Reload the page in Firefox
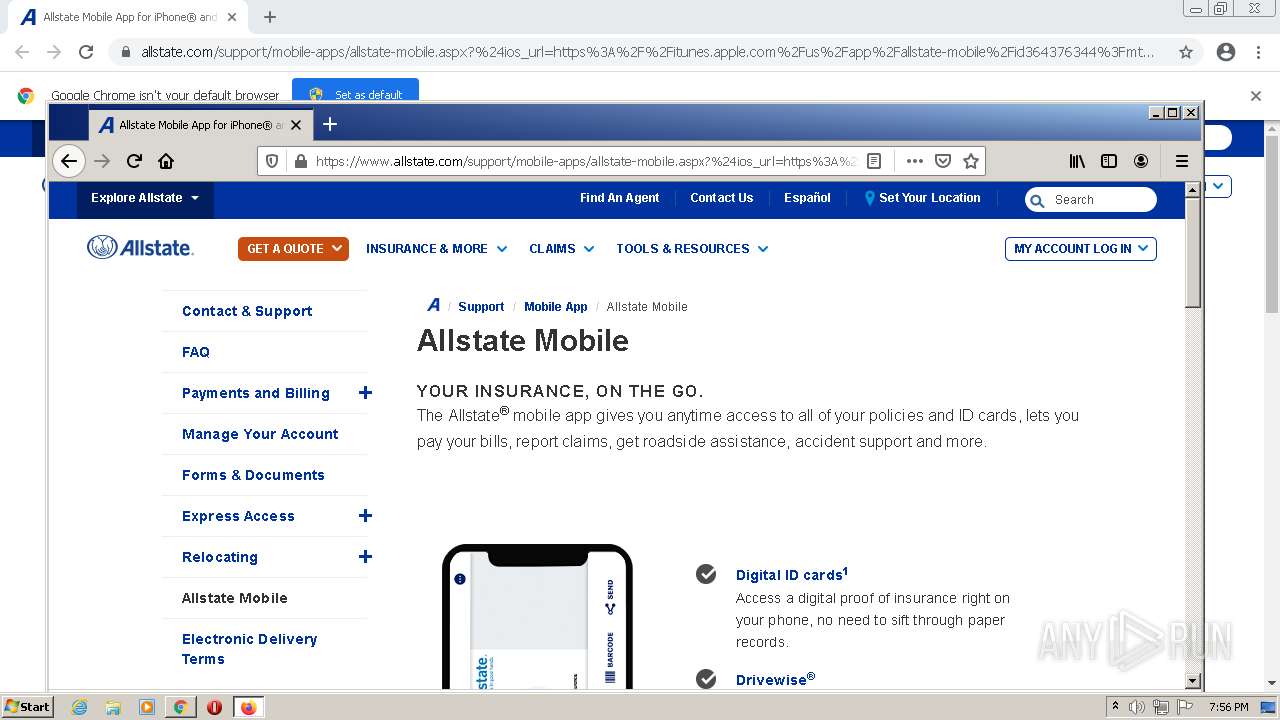The image size is (1280, 720). (134, 161)
